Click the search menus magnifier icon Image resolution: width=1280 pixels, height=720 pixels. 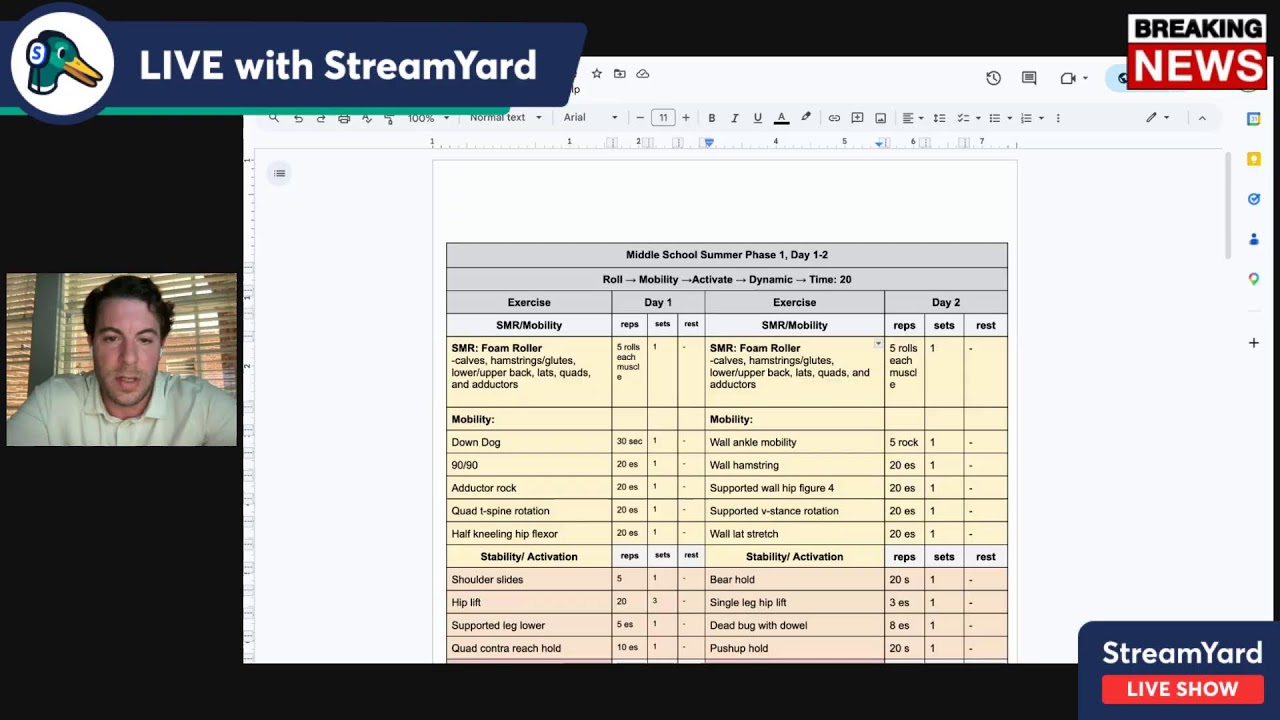tap(273, 118)
